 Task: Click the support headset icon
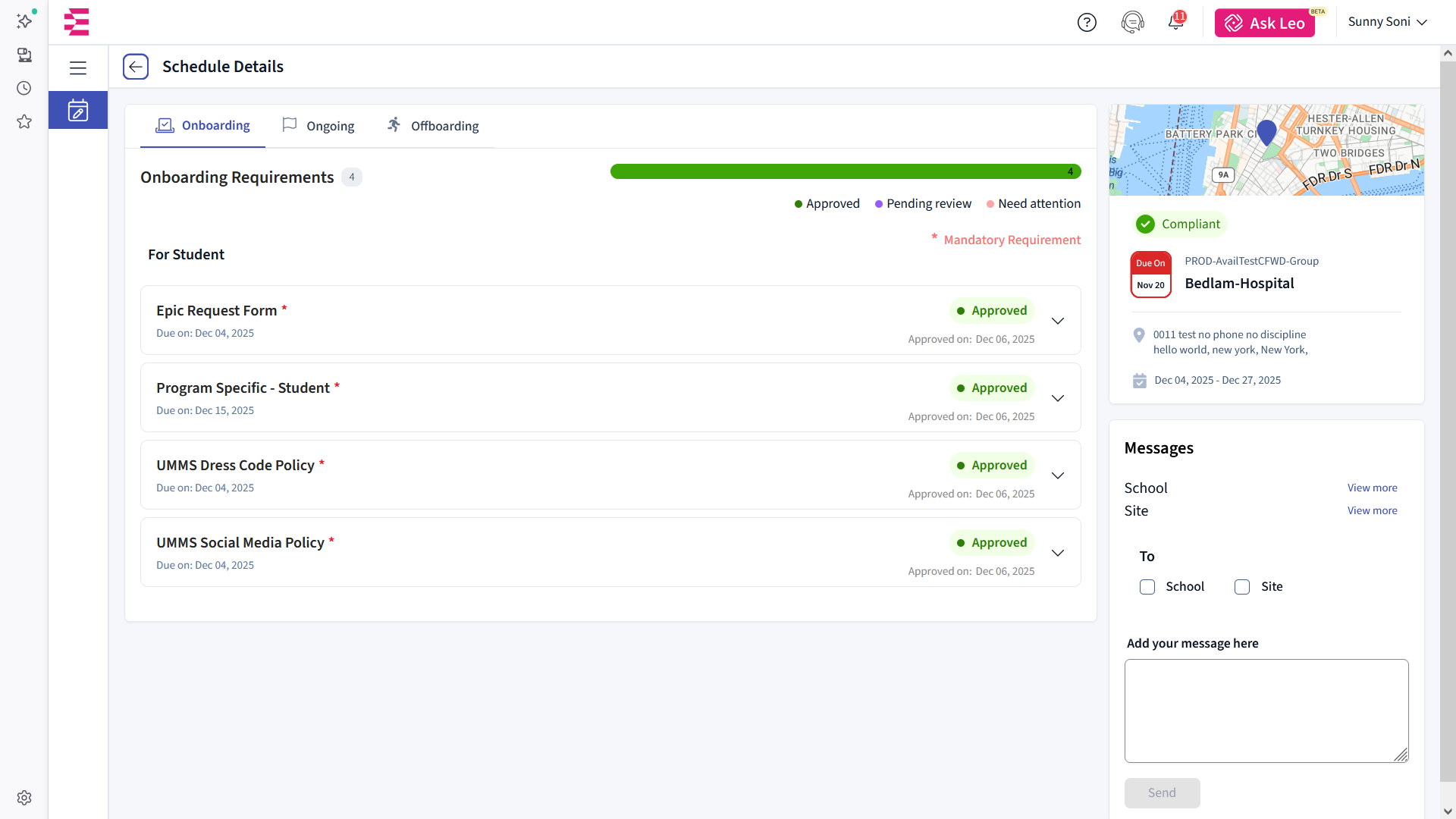point(1132,23)
